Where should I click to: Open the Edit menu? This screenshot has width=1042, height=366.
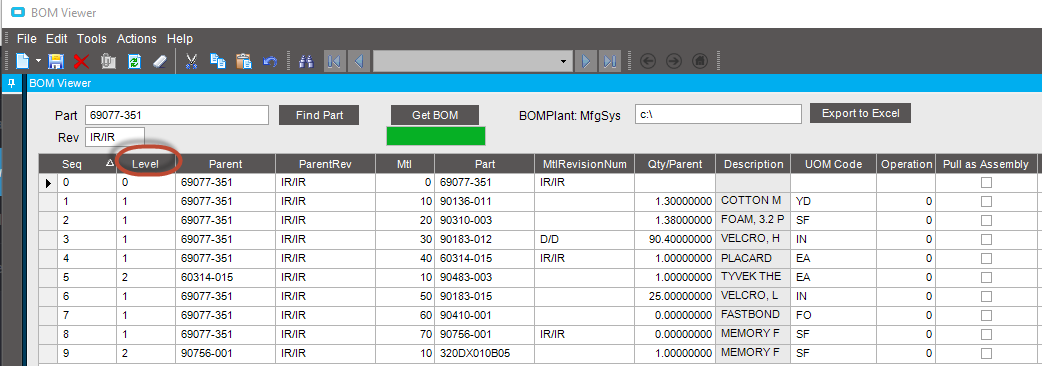coord(57,39)
